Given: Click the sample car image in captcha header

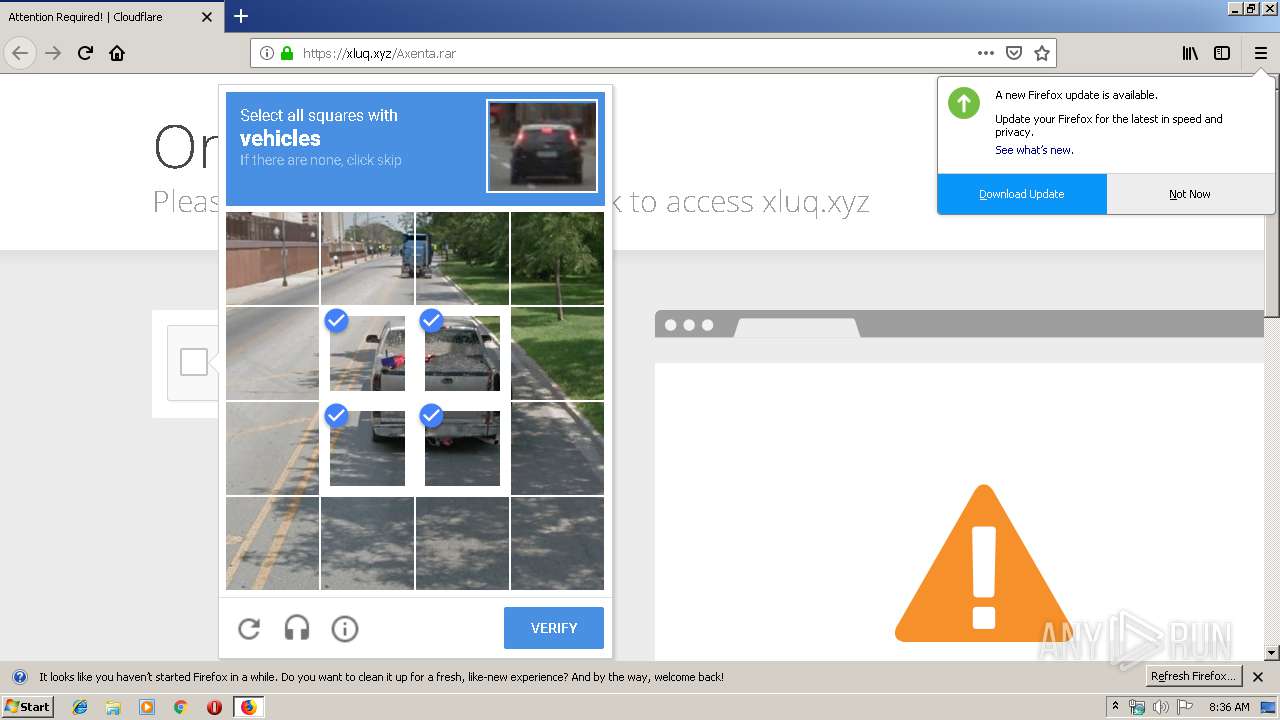Looking at the screenshot, I should [x=542, y=146].
